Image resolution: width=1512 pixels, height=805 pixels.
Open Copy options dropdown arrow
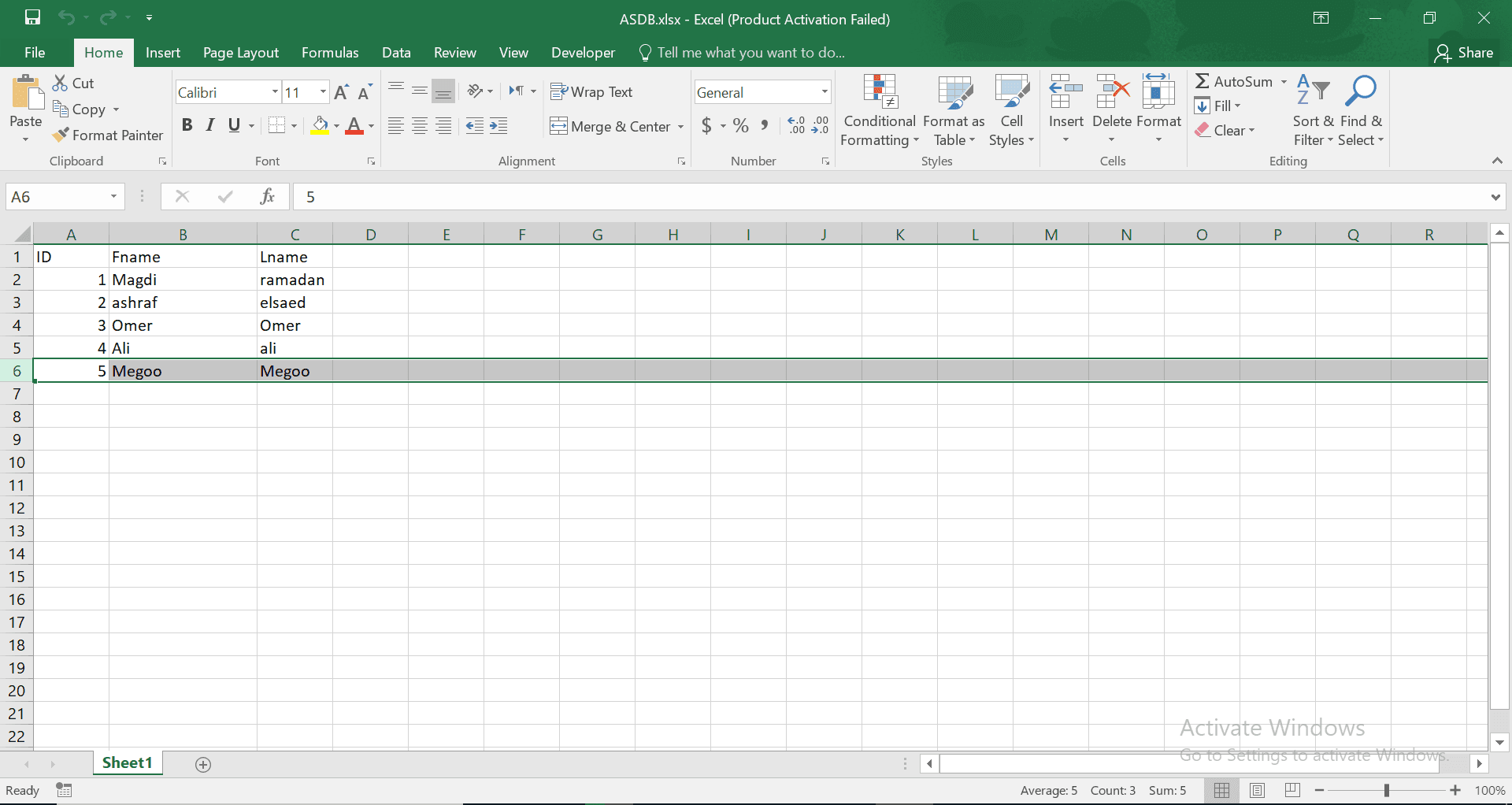[116, 109]
